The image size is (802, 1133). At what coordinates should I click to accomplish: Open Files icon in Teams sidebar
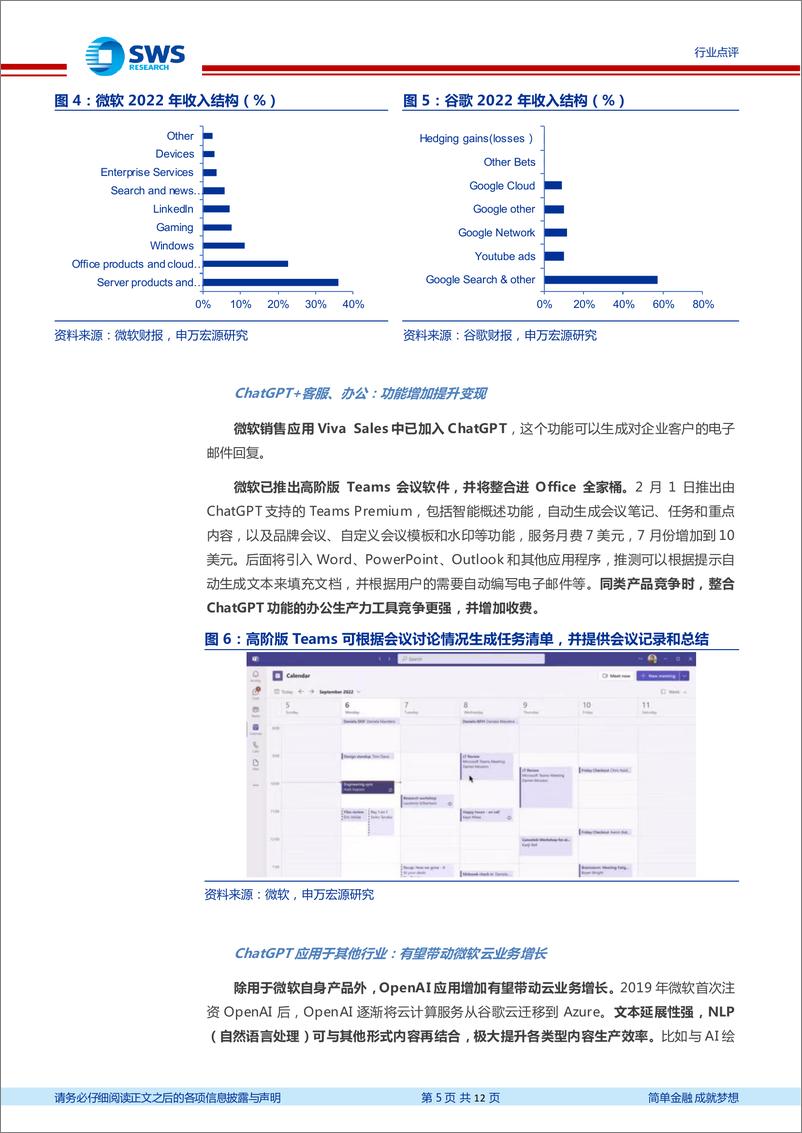(256, 764)
